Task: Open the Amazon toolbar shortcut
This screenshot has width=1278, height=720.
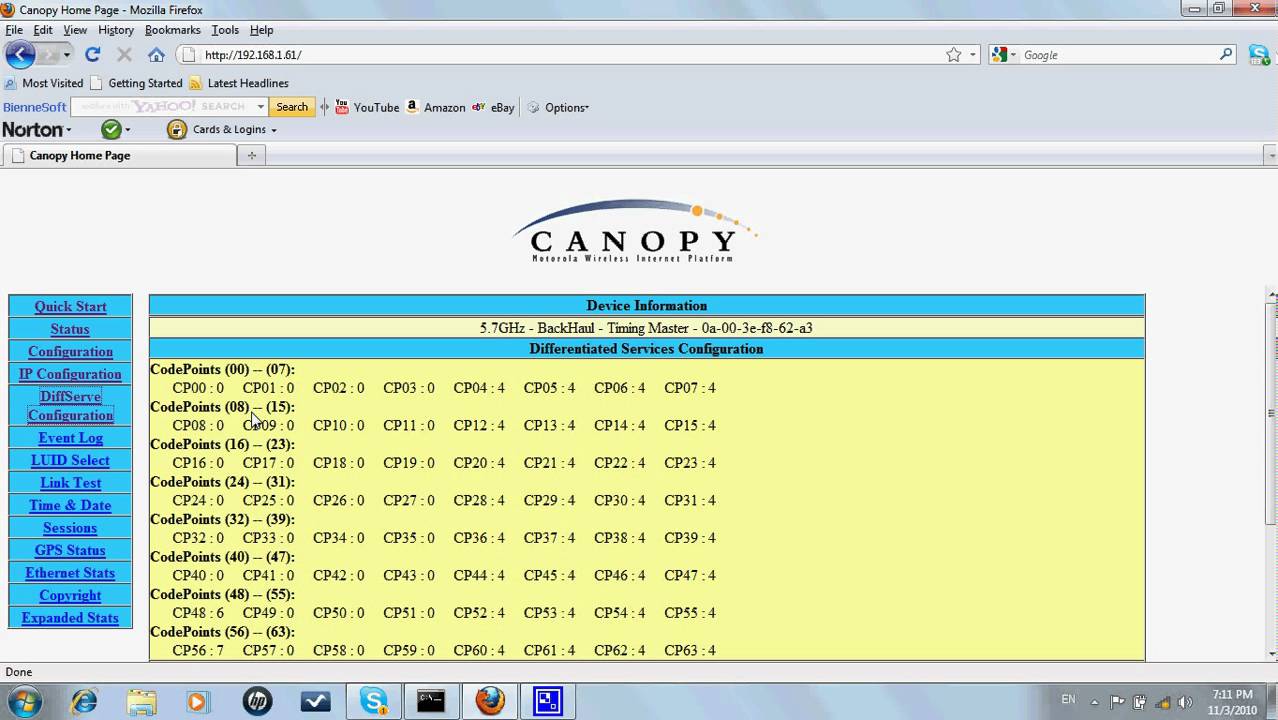Action: click(x=435, y=107)
